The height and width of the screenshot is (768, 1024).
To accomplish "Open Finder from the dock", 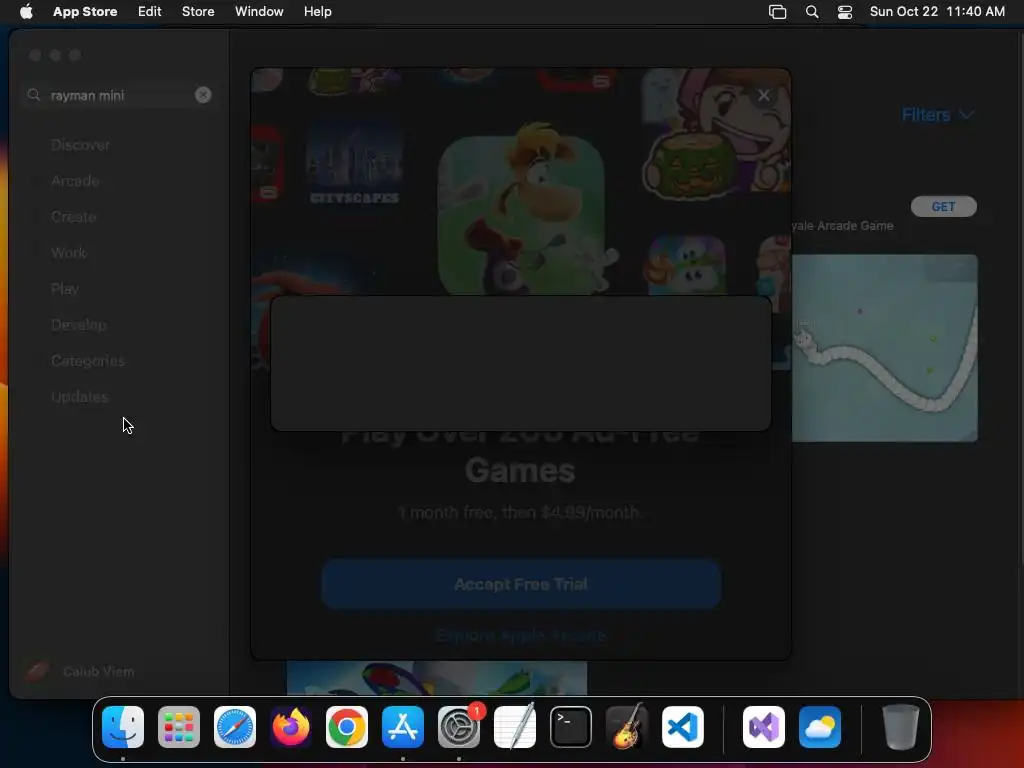I will point(123,727).
